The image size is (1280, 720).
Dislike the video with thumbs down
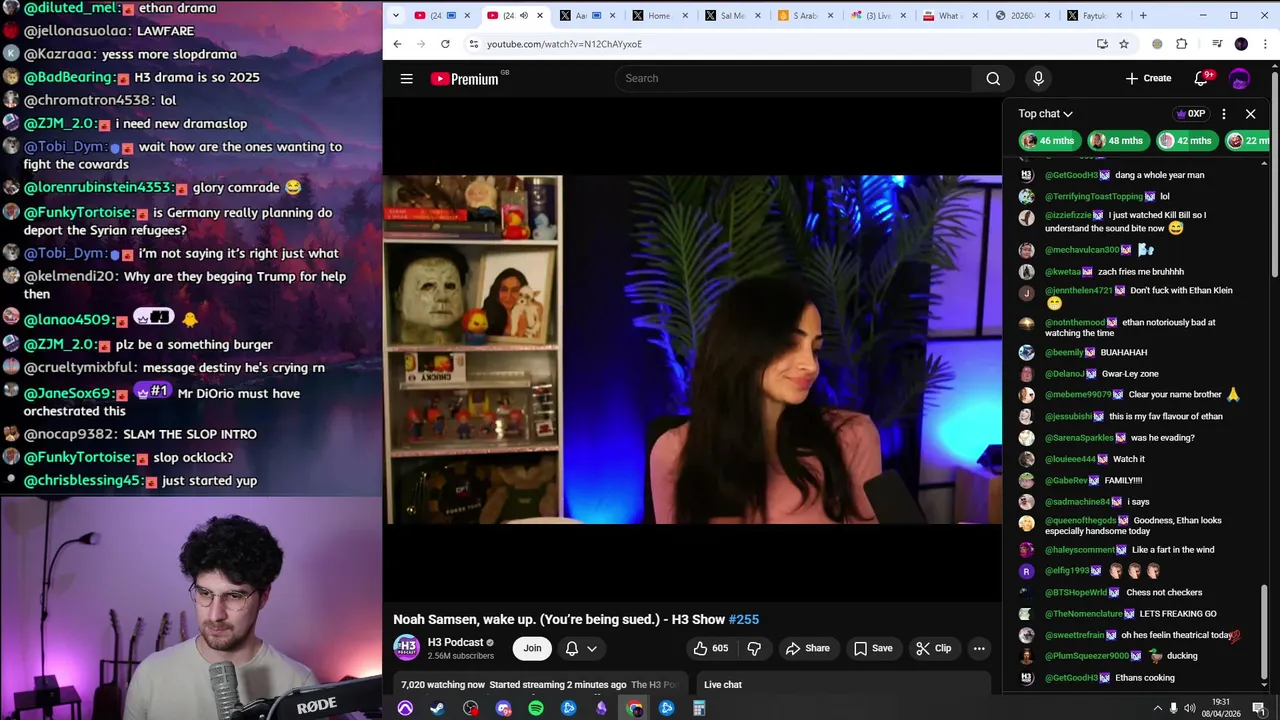(x=755, y=648)
